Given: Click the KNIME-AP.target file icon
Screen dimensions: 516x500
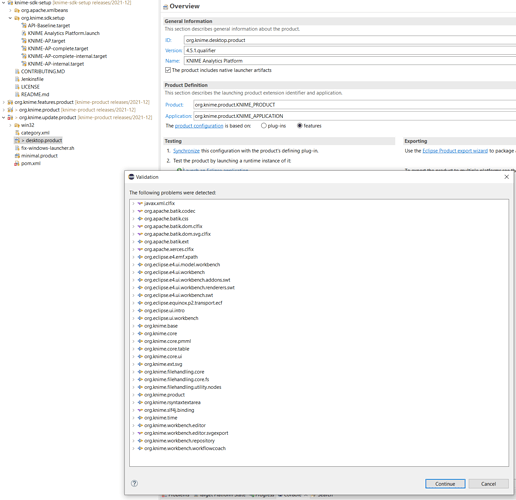Looking at the screenshot, I should pyautogui.click(x=24, y=41).
